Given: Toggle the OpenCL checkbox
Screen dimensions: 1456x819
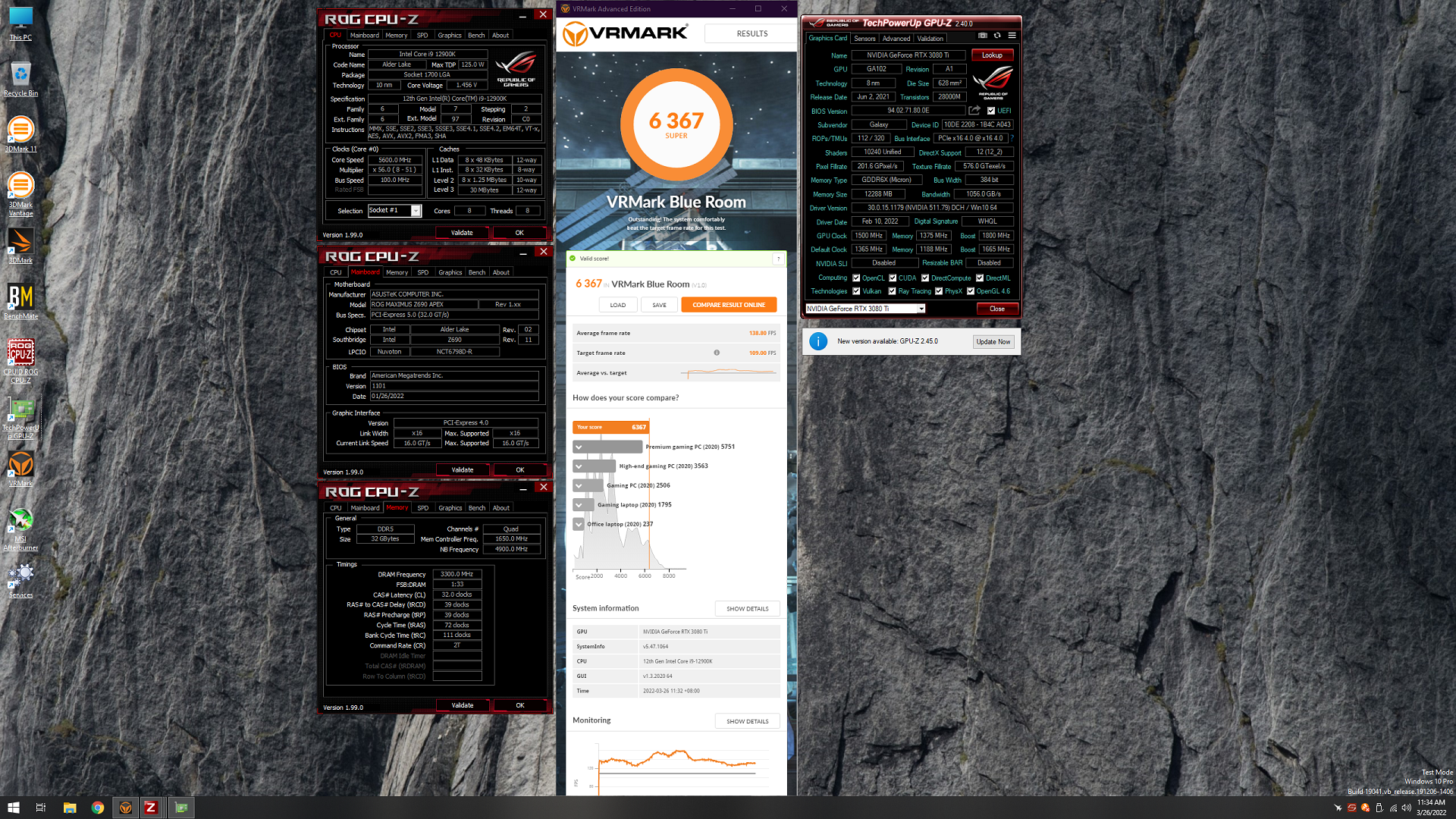Looking at the screenshot, I should [x=856, y=278].
